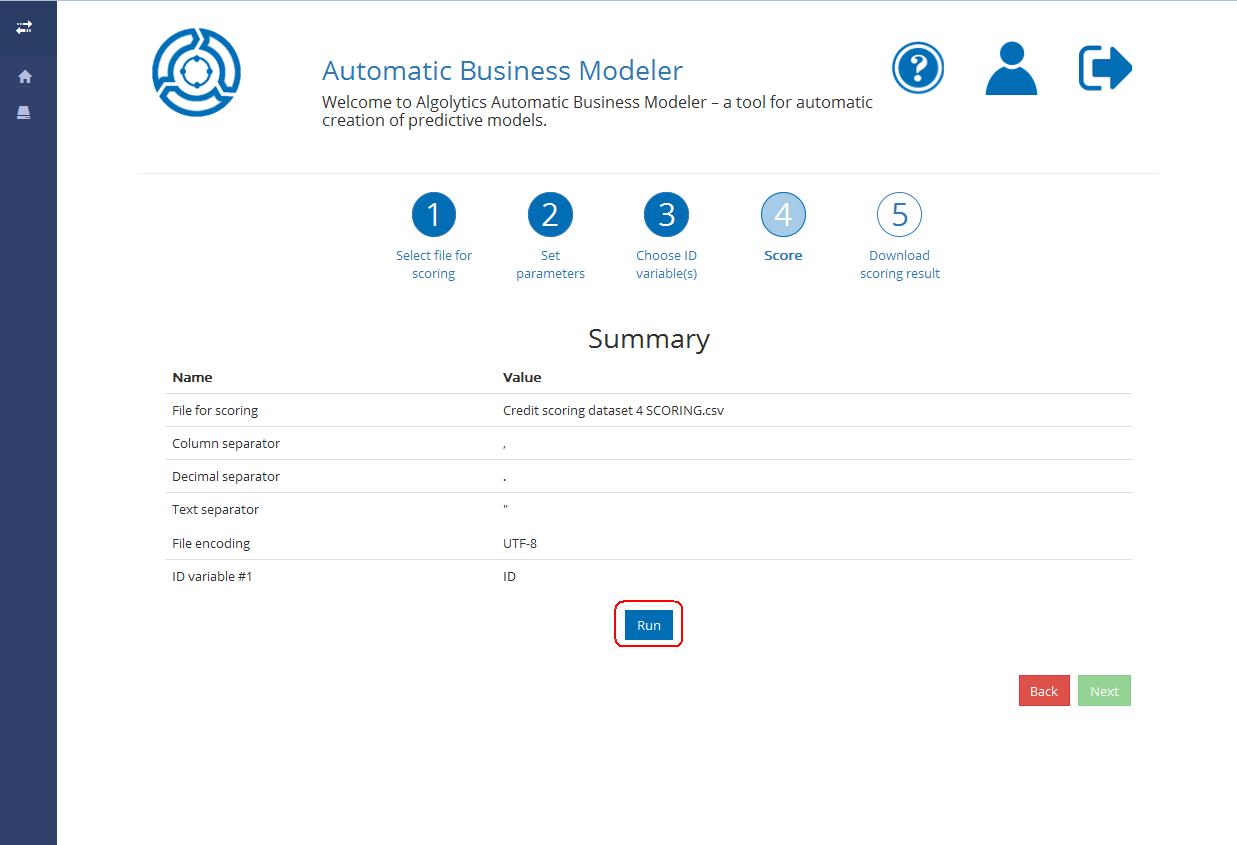Click 'Download scoring result' step label

(899, 264)
